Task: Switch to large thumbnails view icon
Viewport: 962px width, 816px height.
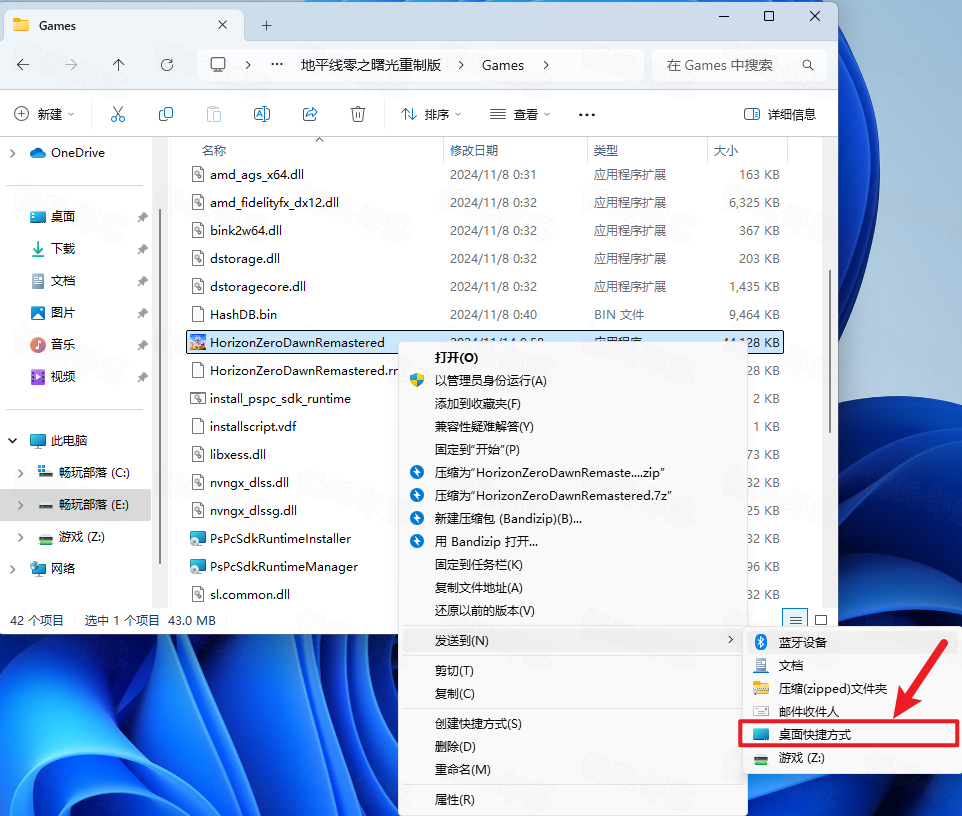Action: [x=821, y=620]
